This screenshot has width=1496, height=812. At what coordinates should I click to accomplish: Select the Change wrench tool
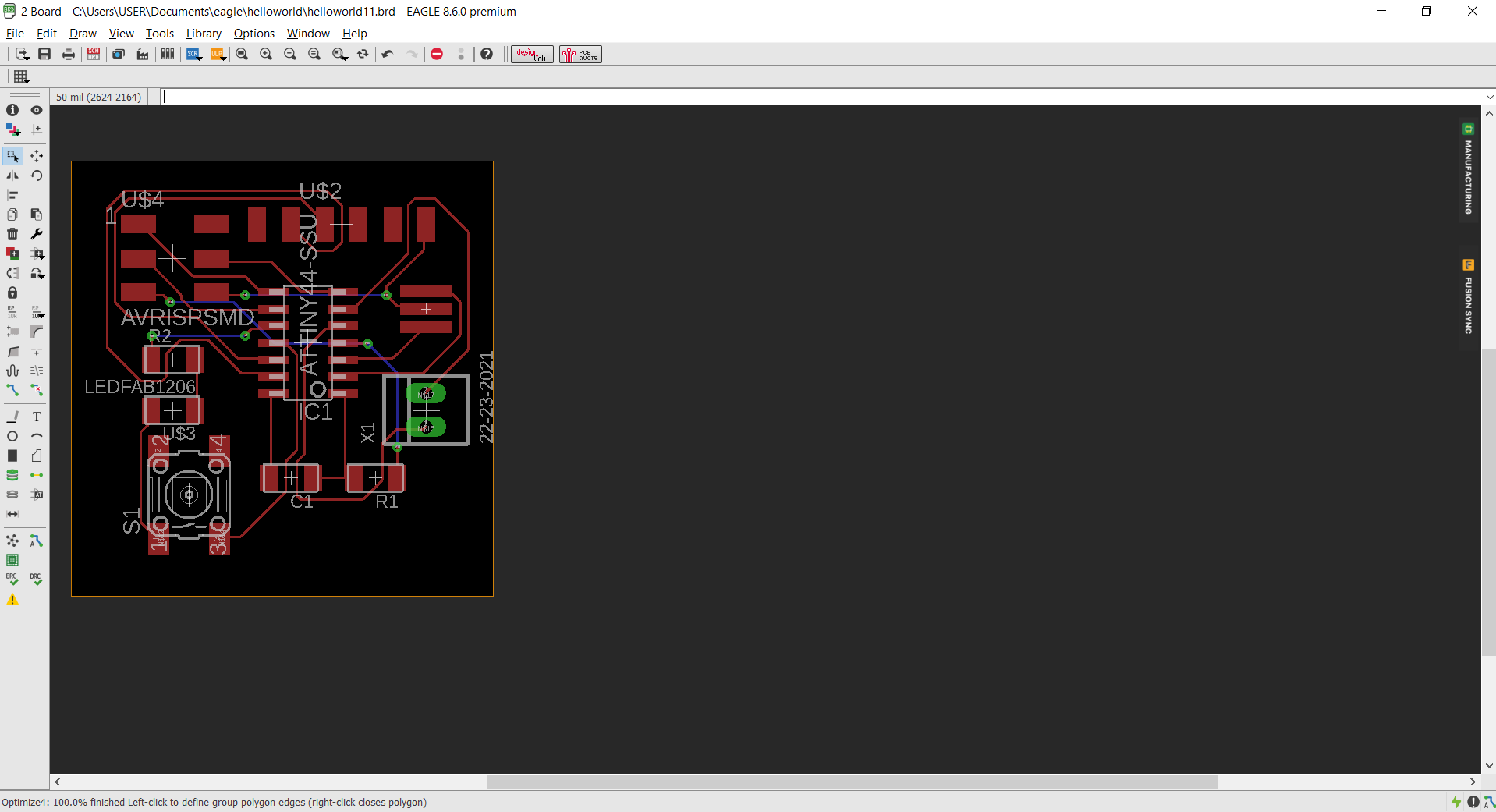[37, 234]
